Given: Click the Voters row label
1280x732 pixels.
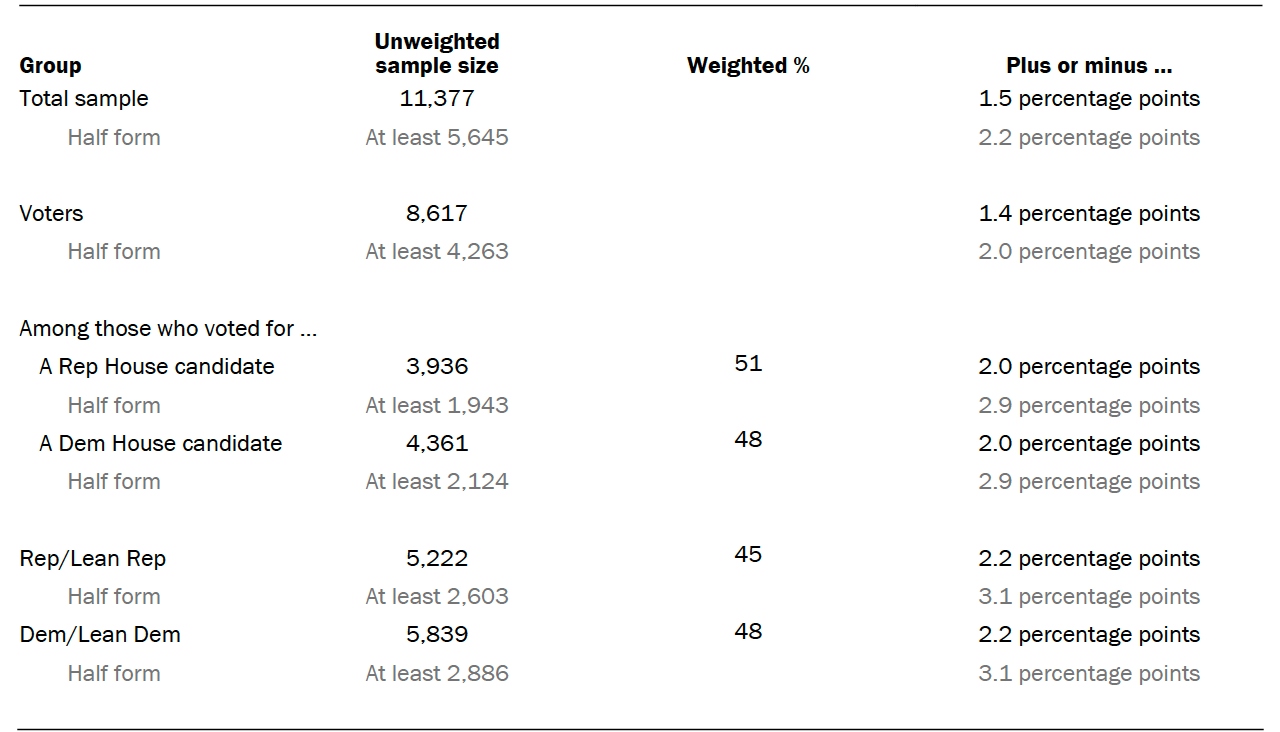Looking at the screenshot, I should click(51, 214).
